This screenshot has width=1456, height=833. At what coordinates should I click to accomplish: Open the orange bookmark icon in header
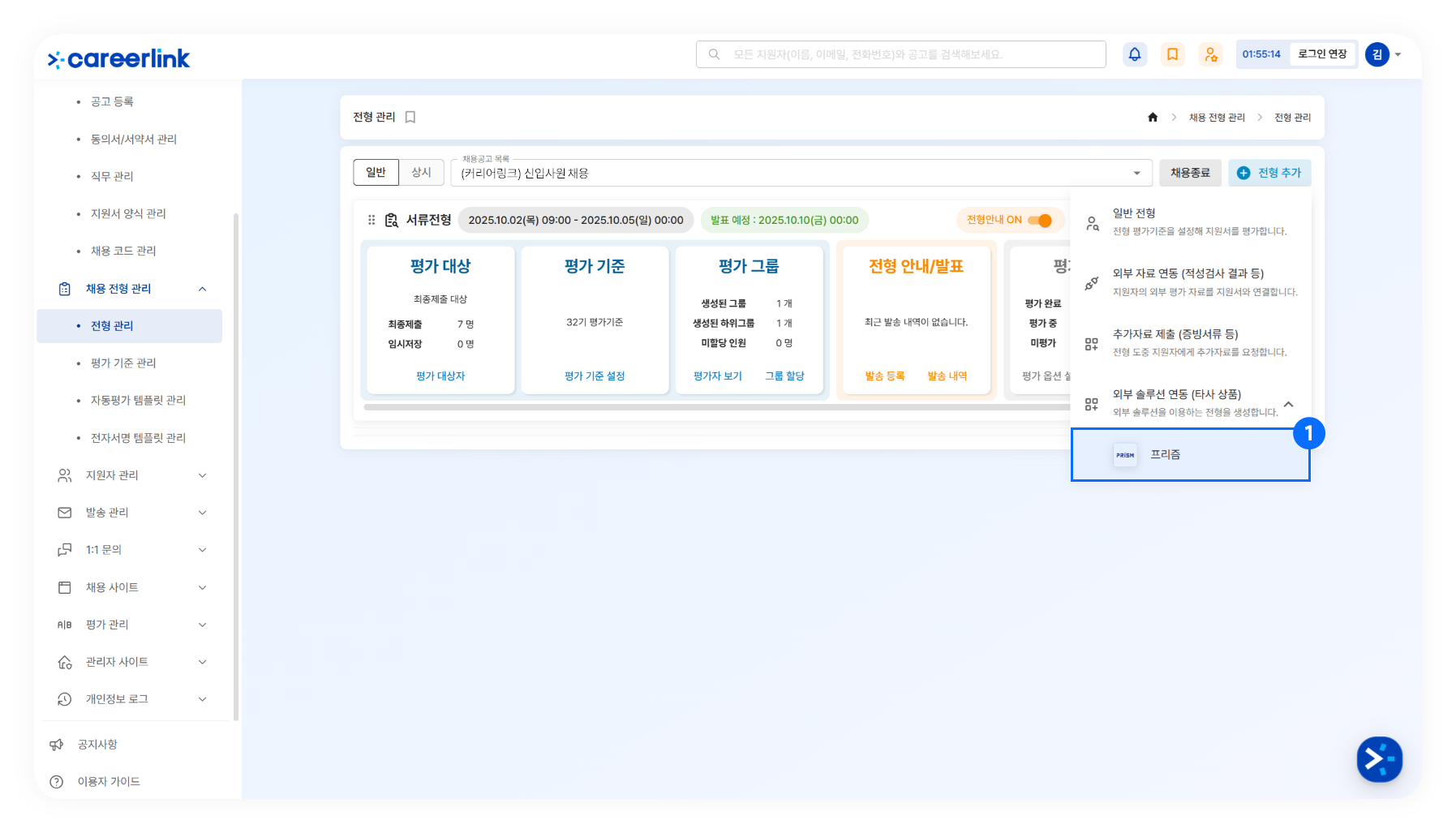pos(1172,54)
